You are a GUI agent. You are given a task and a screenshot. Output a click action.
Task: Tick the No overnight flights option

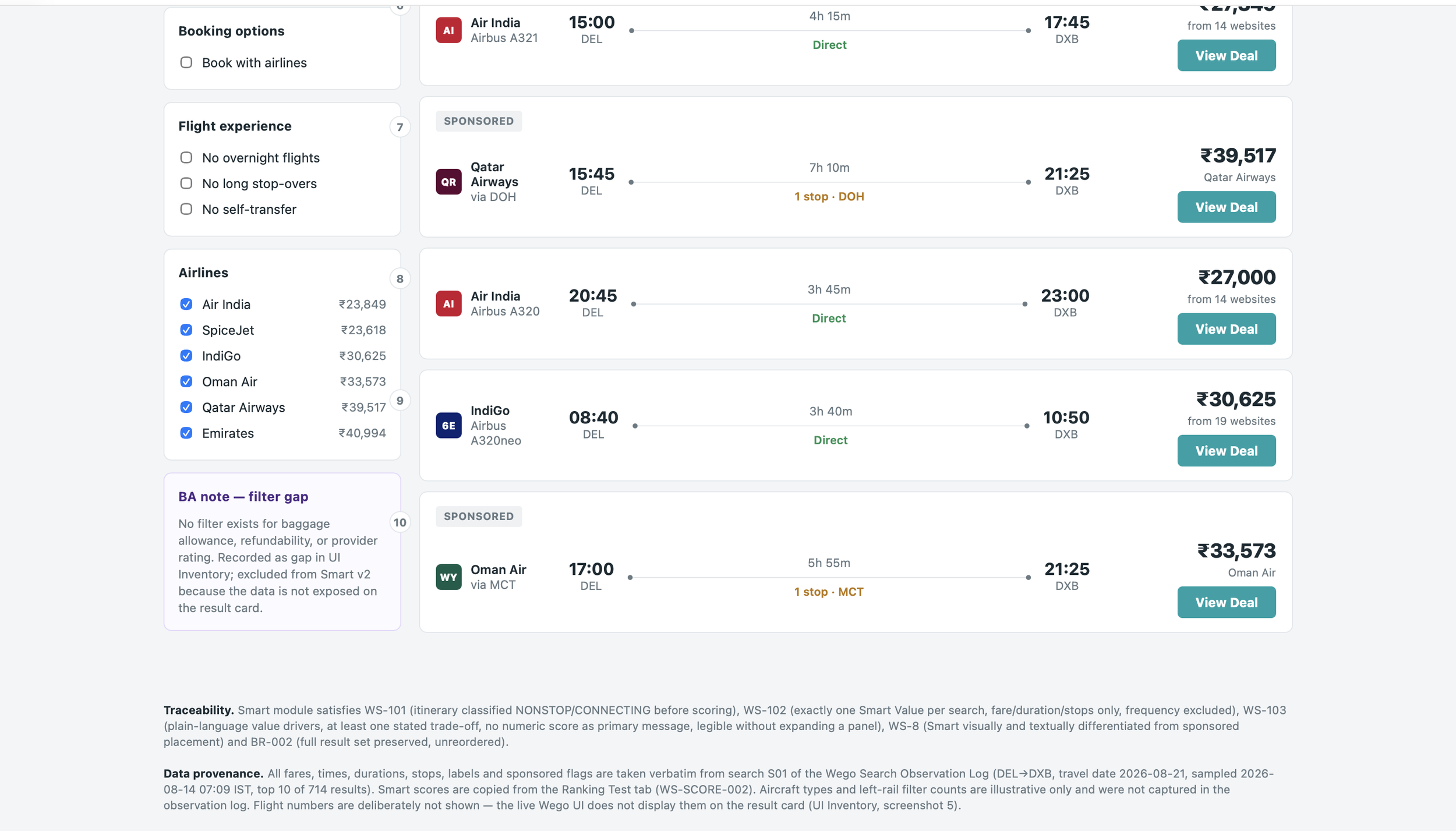pos(186,157)
